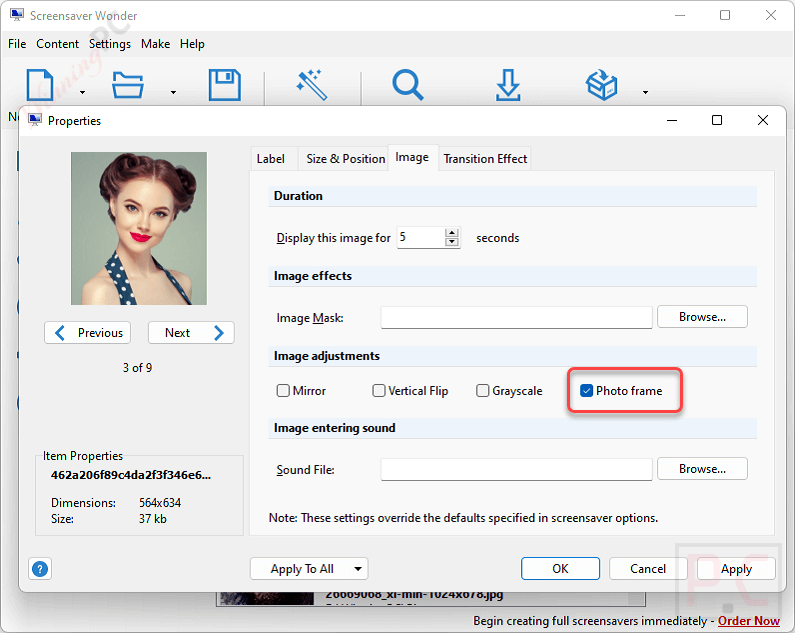Screen dimensions: 795x633
Task: Browse for a Sound File
Action: pyautogui.click(x=702, y=469)
